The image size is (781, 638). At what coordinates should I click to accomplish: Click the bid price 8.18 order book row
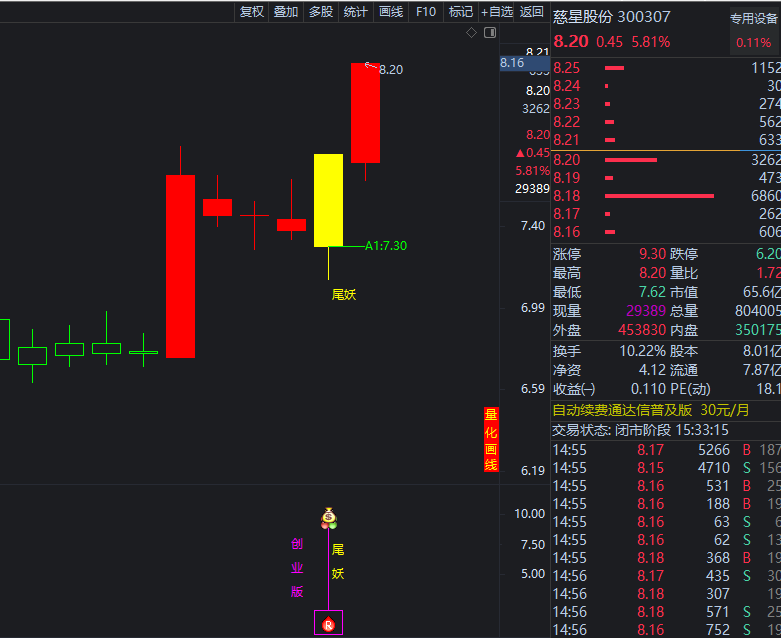tap(666, 196)
